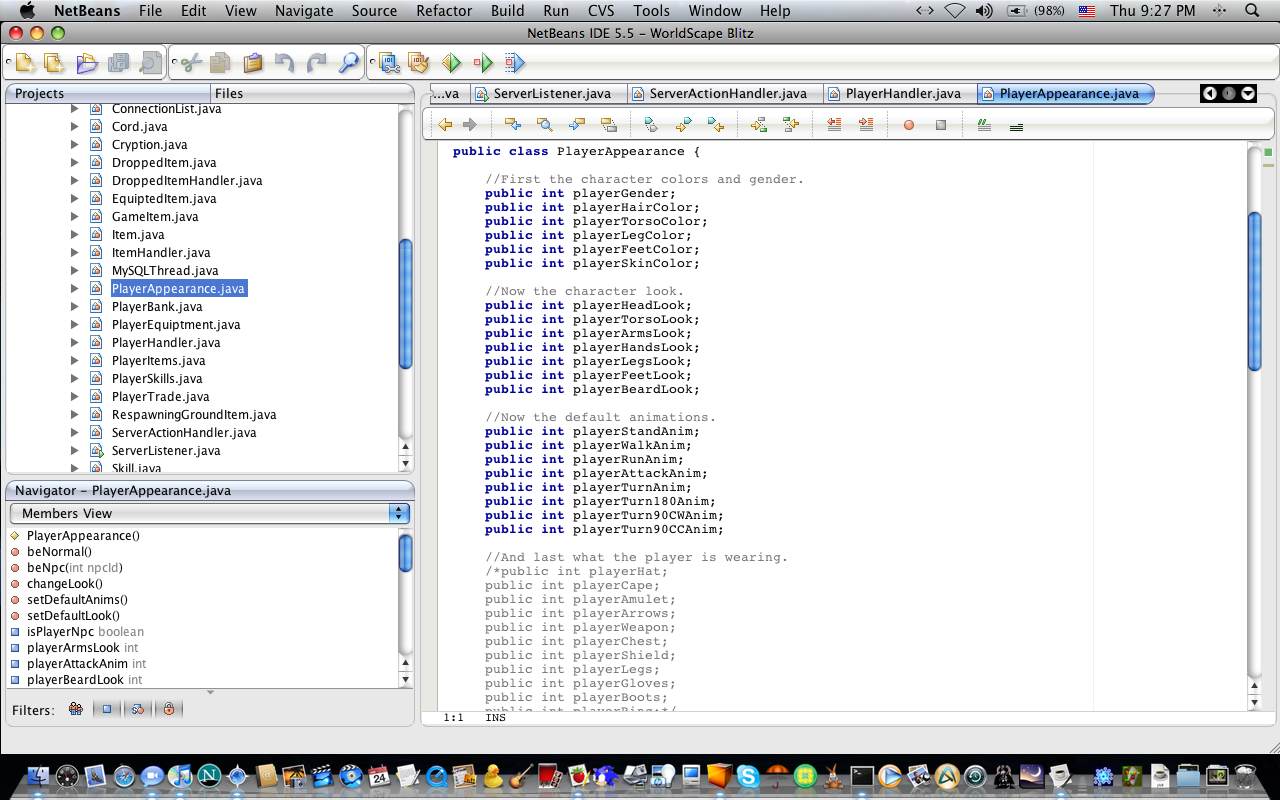The width and height of the screenshot is (1280, 800).
Task: Select beNpc(int npcId) in Navigator
Action: [x=75, y=567]
